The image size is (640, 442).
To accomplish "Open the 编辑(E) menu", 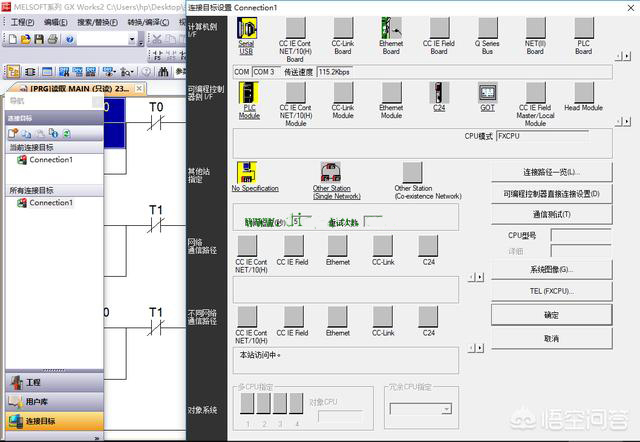I will click(56, 21).
